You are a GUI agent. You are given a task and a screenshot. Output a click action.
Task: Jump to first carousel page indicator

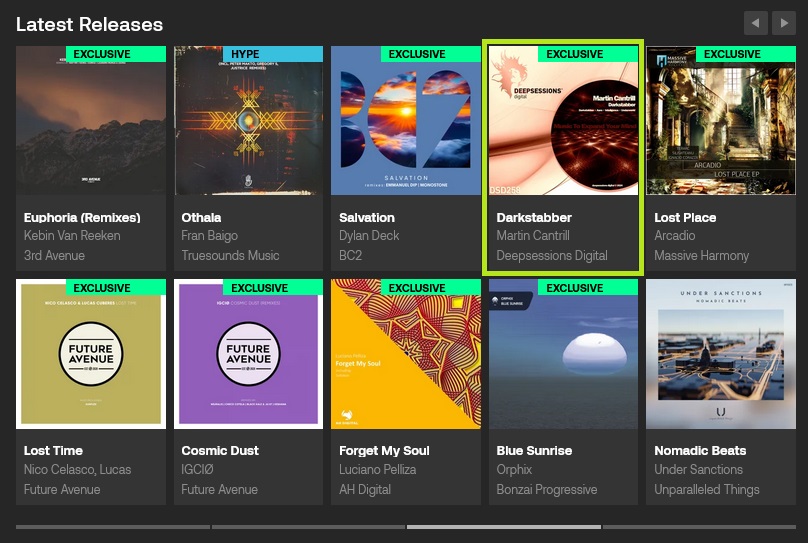113,527
